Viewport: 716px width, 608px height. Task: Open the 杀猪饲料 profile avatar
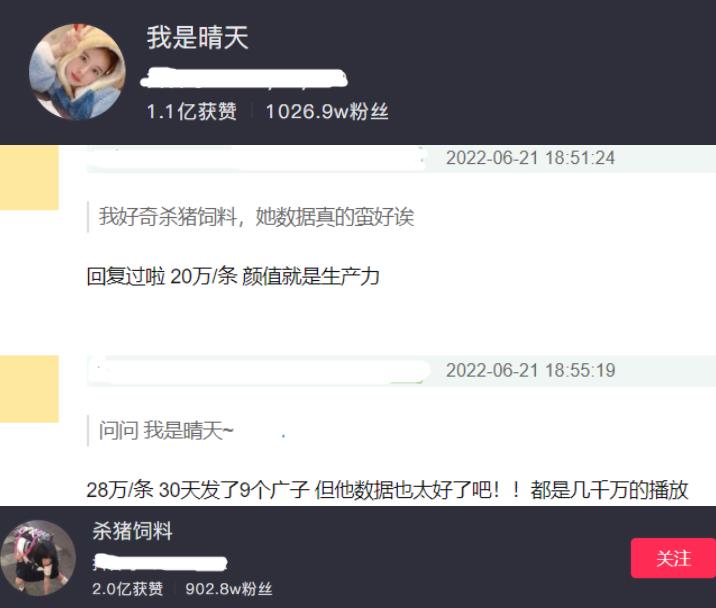pos(38,558)
